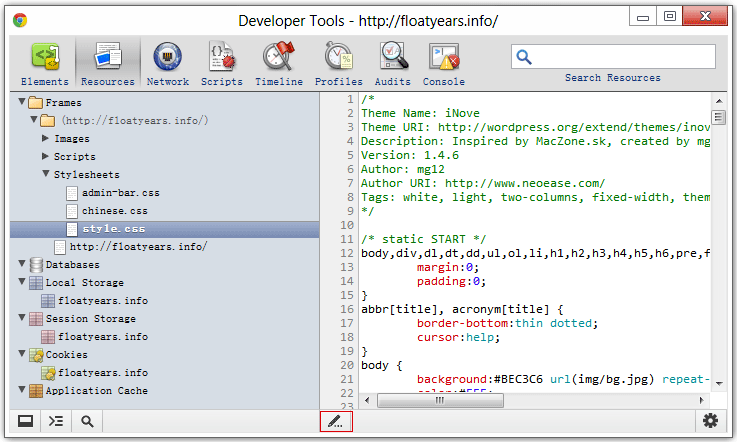The width and height of the screenshot is (737, 442).
Task: Click line number 12 in gutter
Action: pos(347,253)
